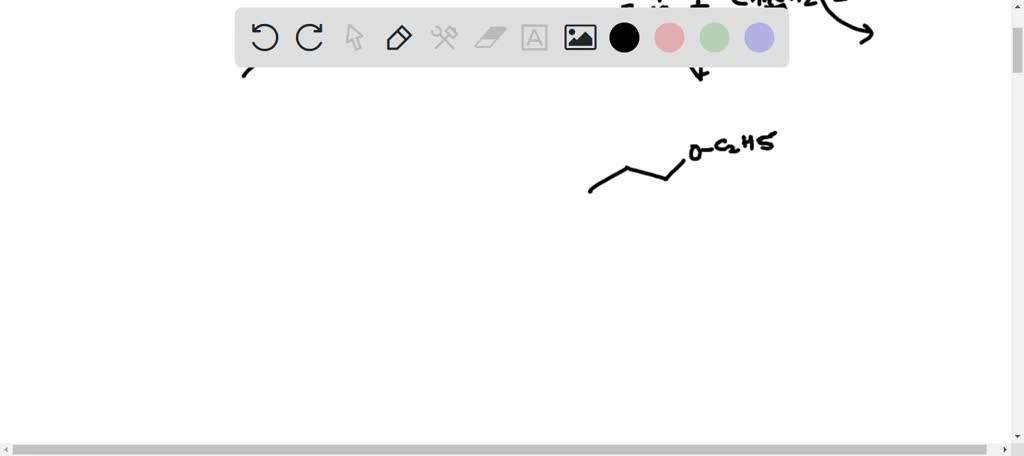
Task: Activate the text box tool
Action: [534, 38]
